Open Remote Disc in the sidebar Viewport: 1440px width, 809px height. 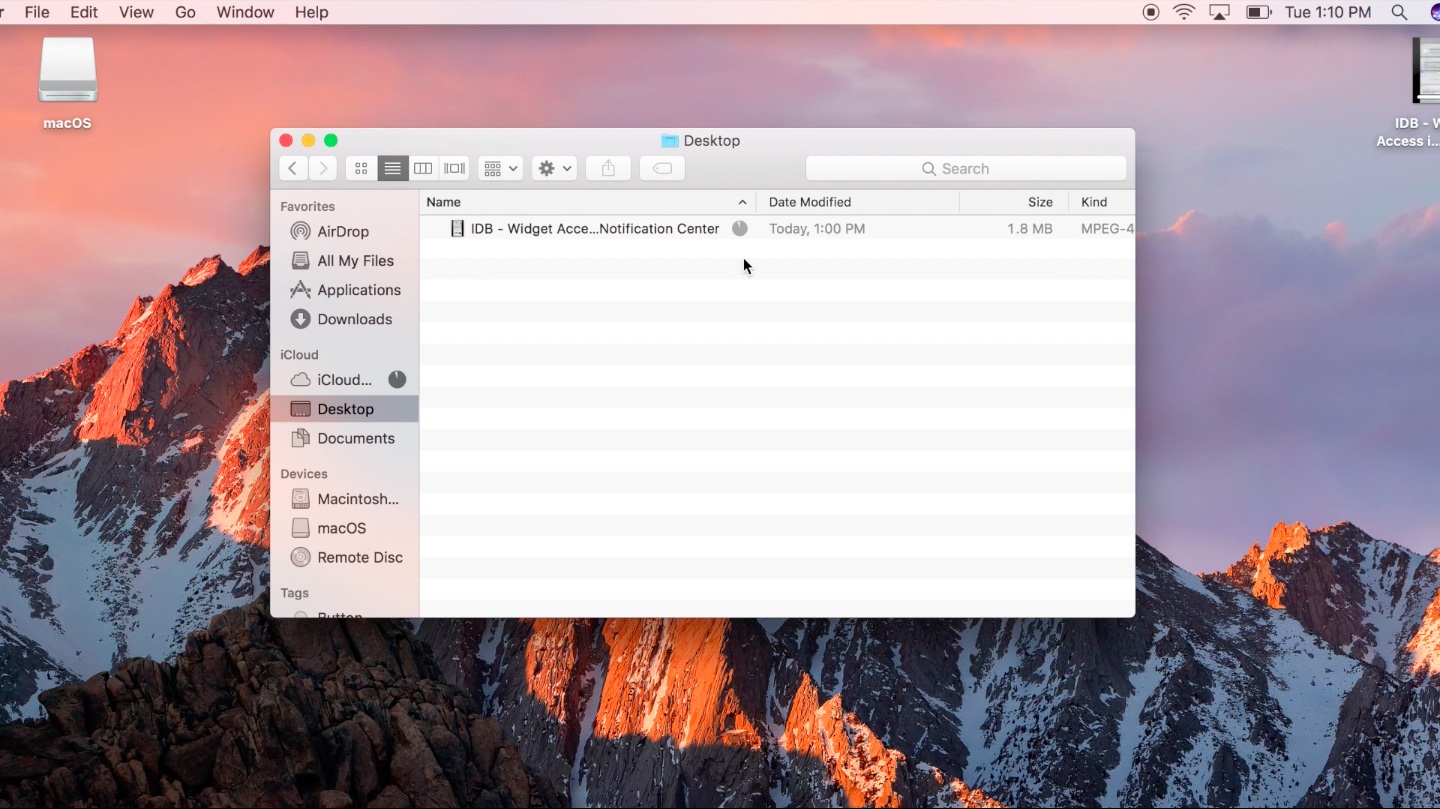(344, 558)
